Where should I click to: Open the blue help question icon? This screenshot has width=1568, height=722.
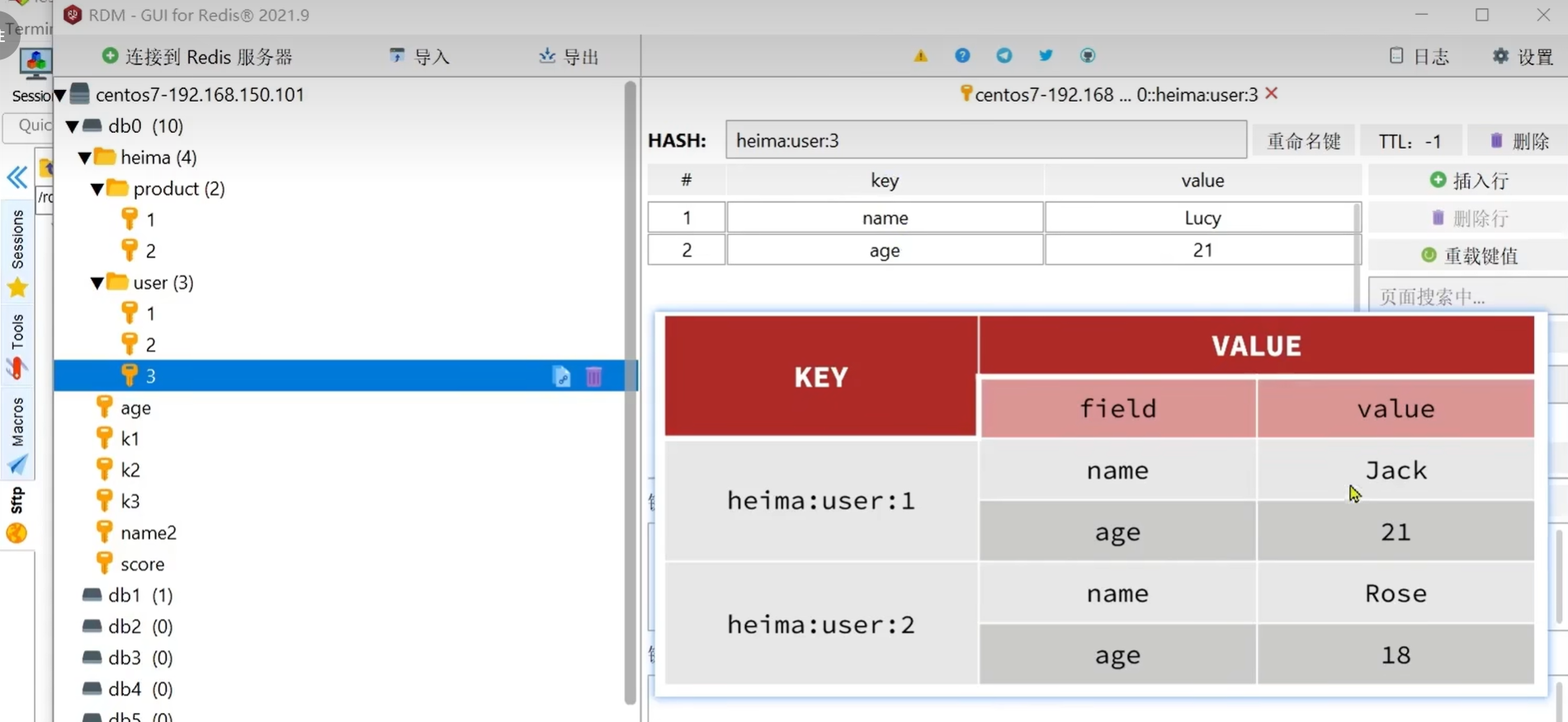click(962, 55)
